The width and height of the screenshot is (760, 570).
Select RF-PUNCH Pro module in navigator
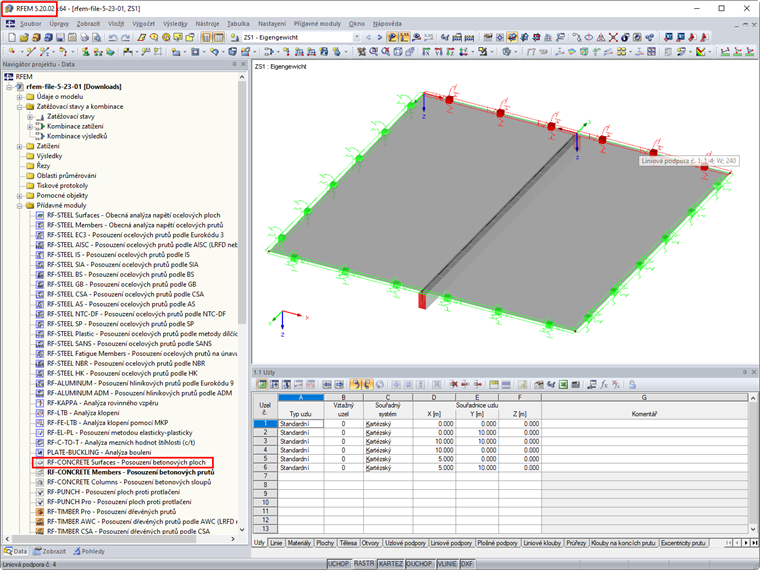pyautogui.click(x=119, y=502)
